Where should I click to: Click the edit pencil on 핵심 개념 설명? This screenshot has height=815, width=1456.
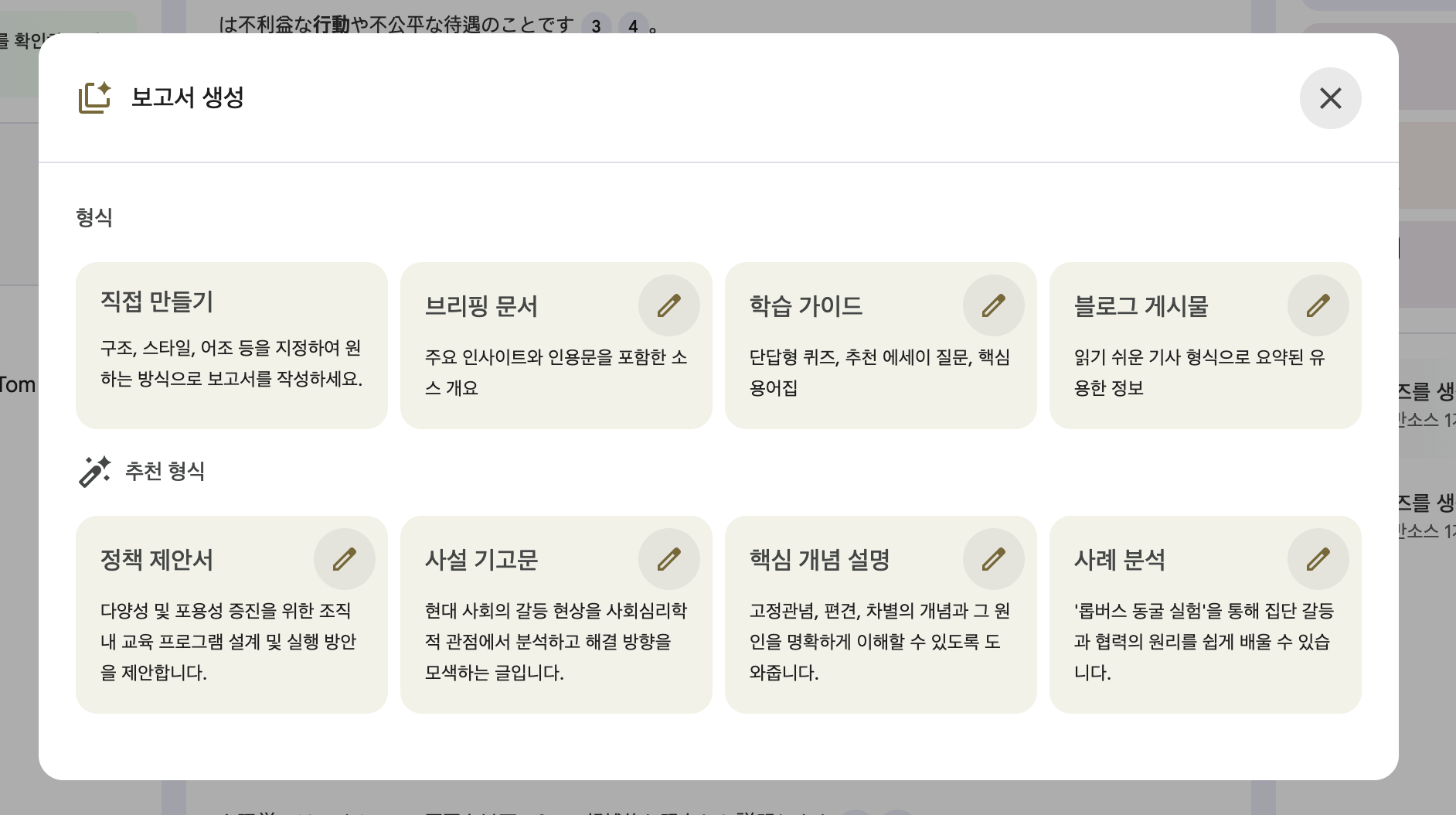993,559
